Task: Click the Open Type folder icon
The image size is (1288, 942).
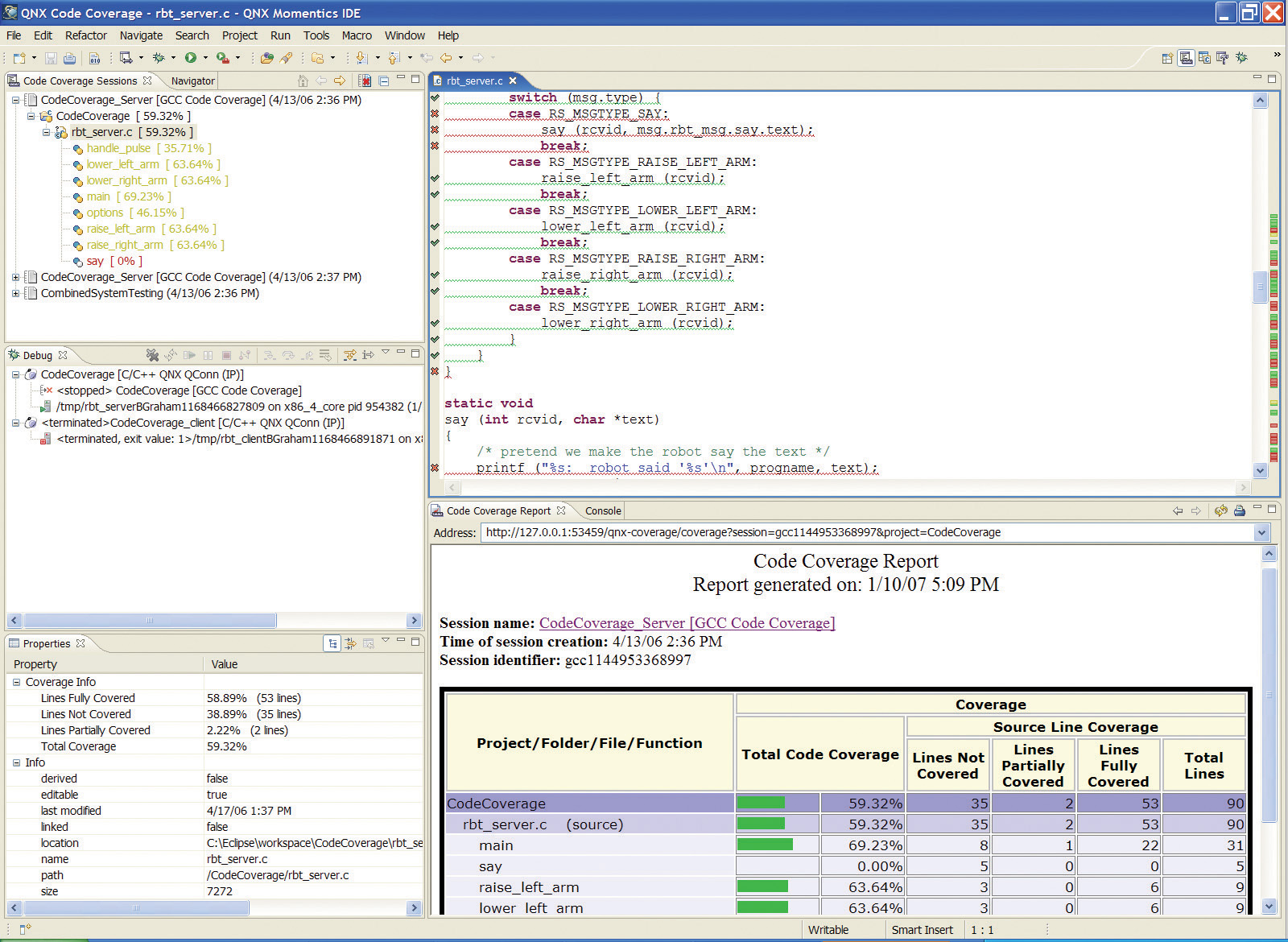Action: (267, 58)
